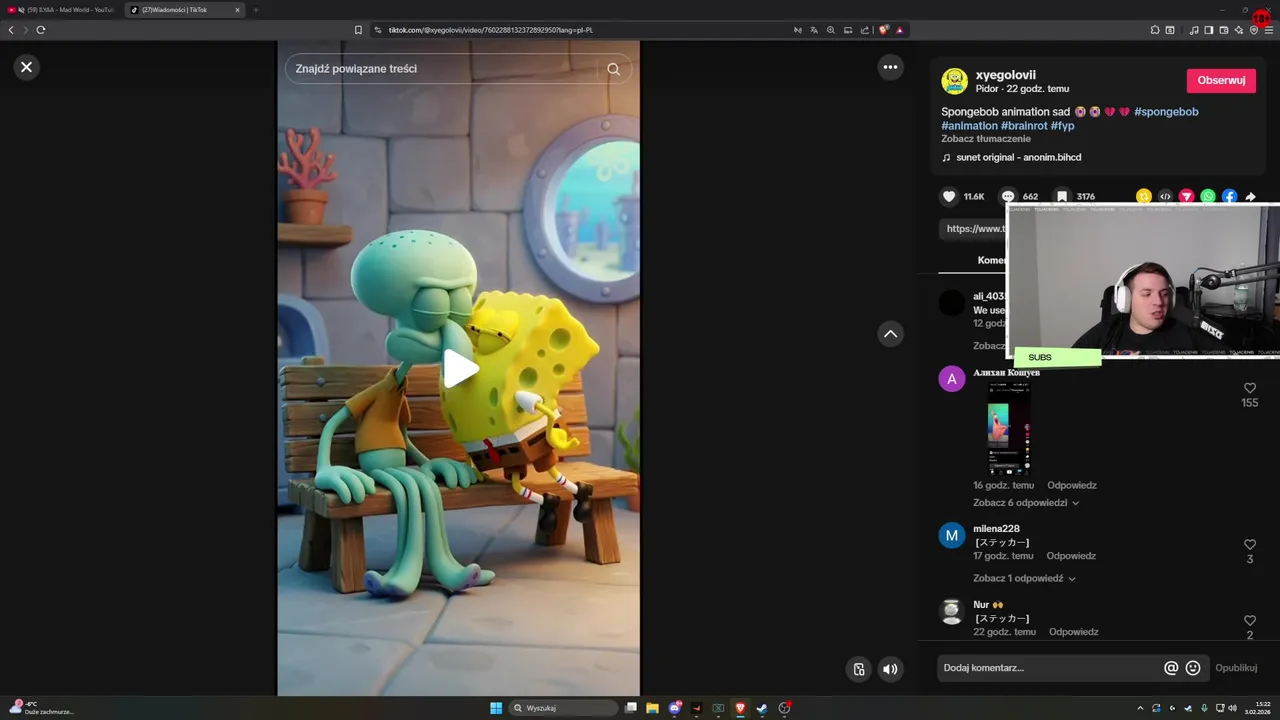This screenshot has height=720, width=1280.
Task: Bookmark page via address bar bookmark icon
Action: click(358, 30)
